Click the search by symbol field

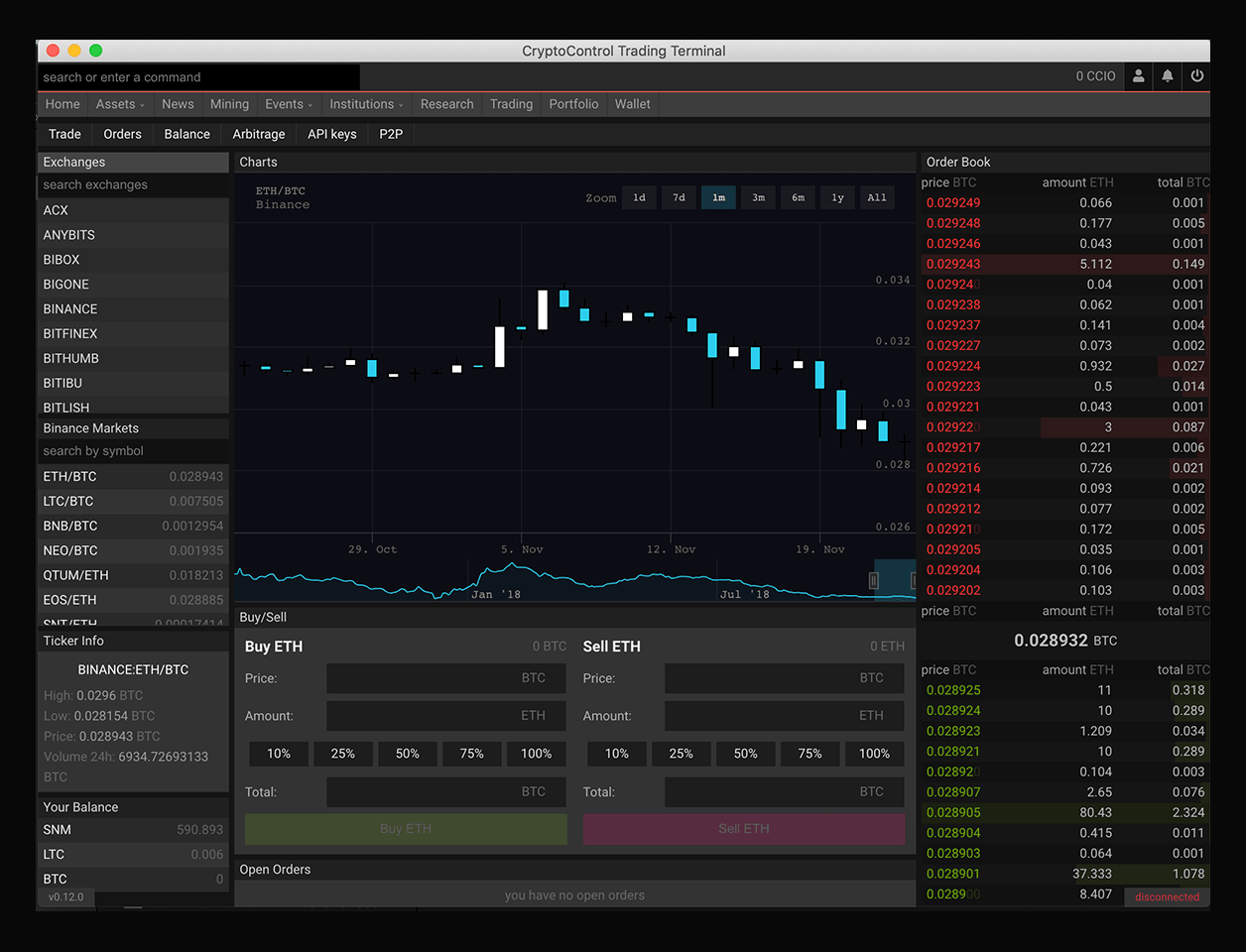point(133,451)
